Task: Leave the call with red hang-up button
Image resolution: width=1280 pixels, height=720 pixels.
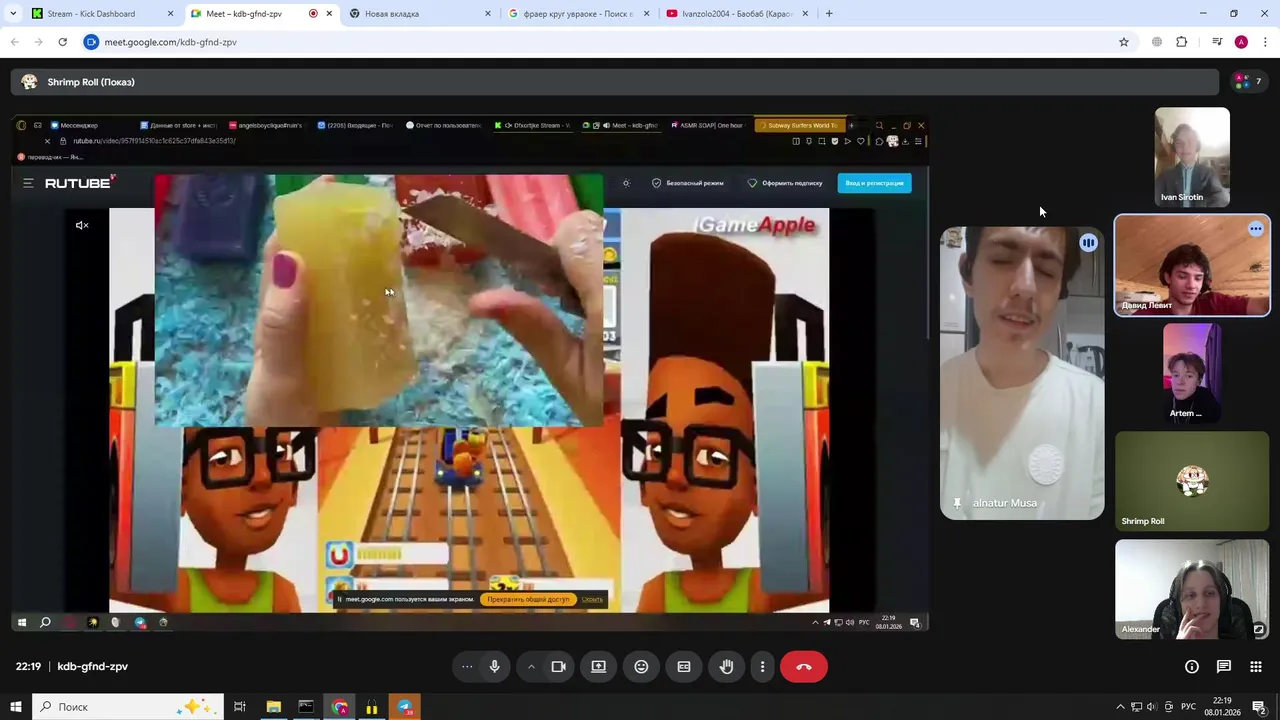Action: pyautogui.click(x=804, y=667)
